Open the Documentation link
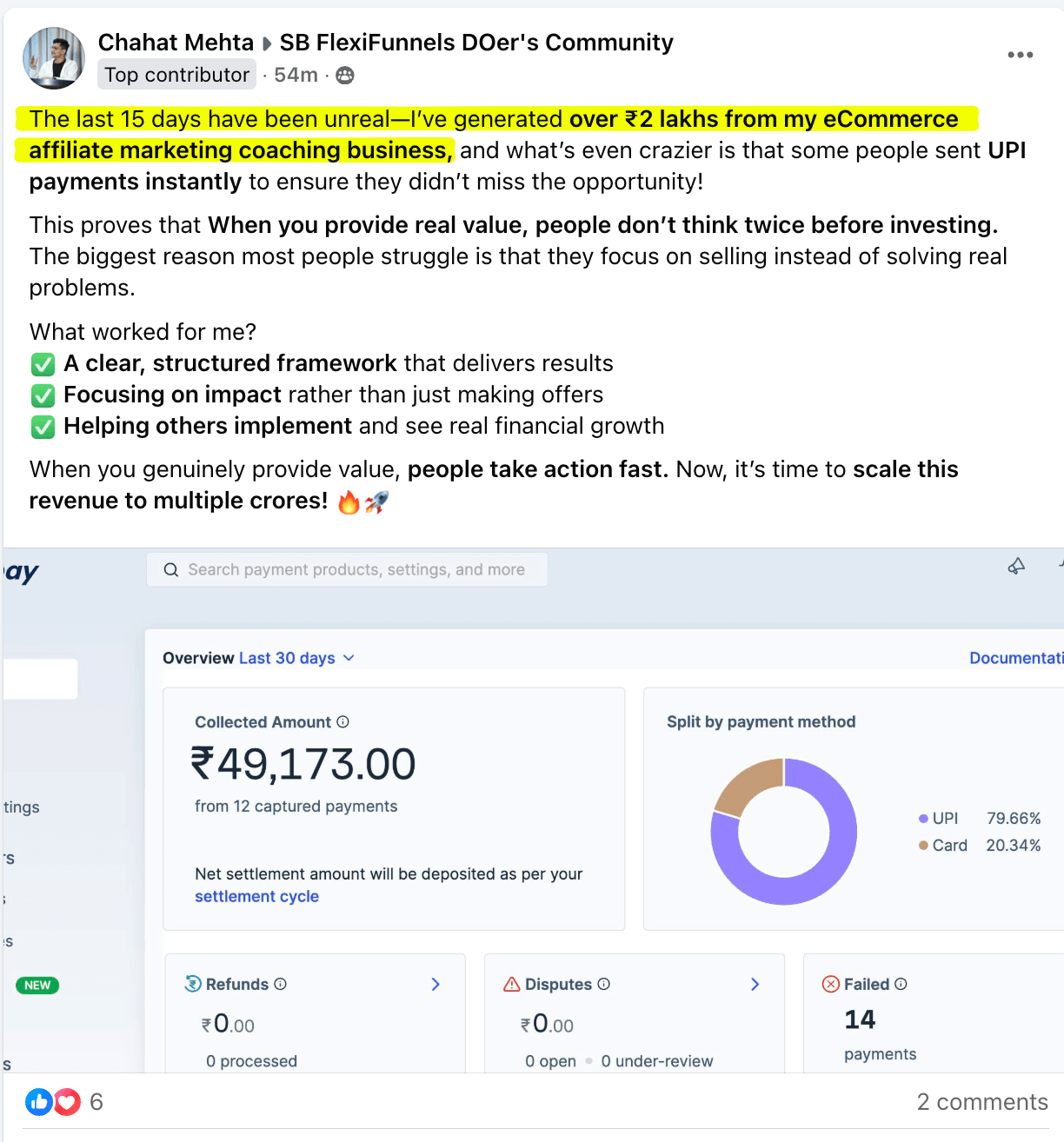 point(1015,658)
